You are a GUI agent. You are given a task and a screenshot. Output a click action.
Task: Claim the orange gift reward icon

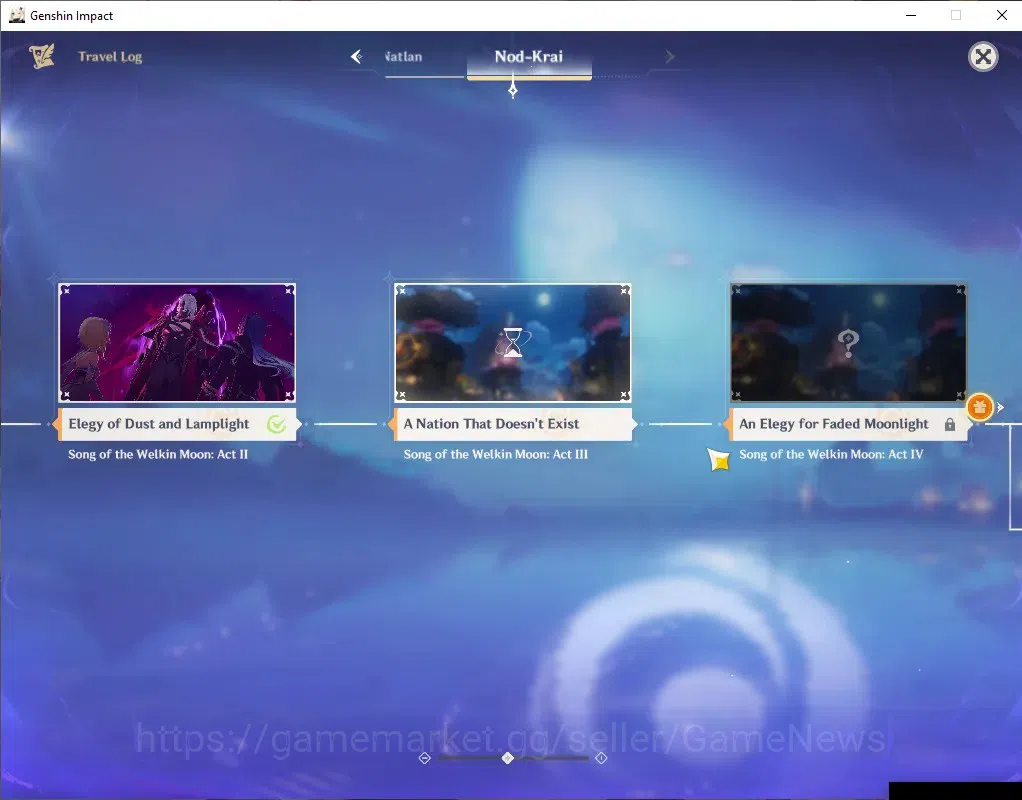point(980,407)
